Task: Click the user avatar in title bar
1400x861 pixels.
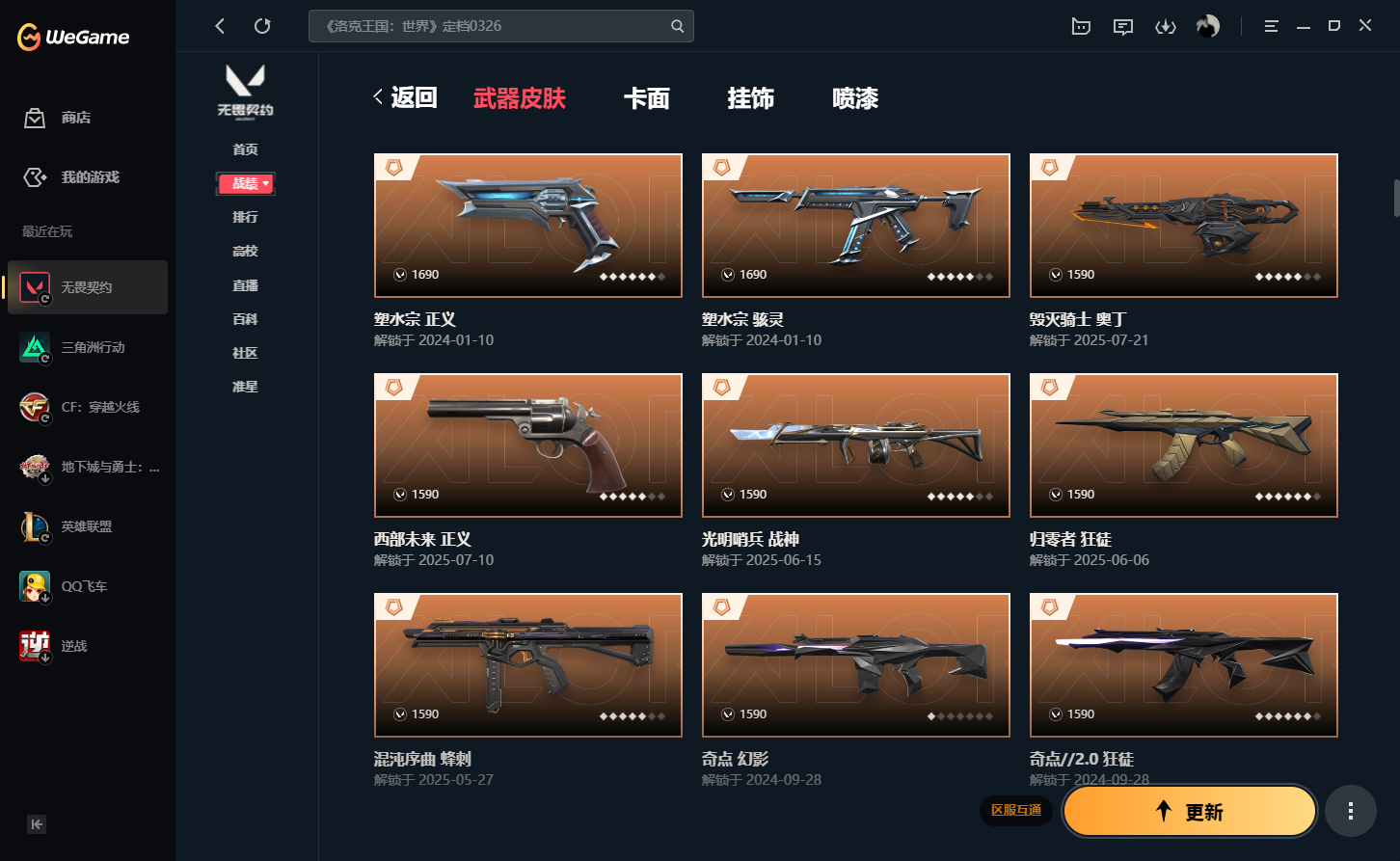Action: 1207,26
